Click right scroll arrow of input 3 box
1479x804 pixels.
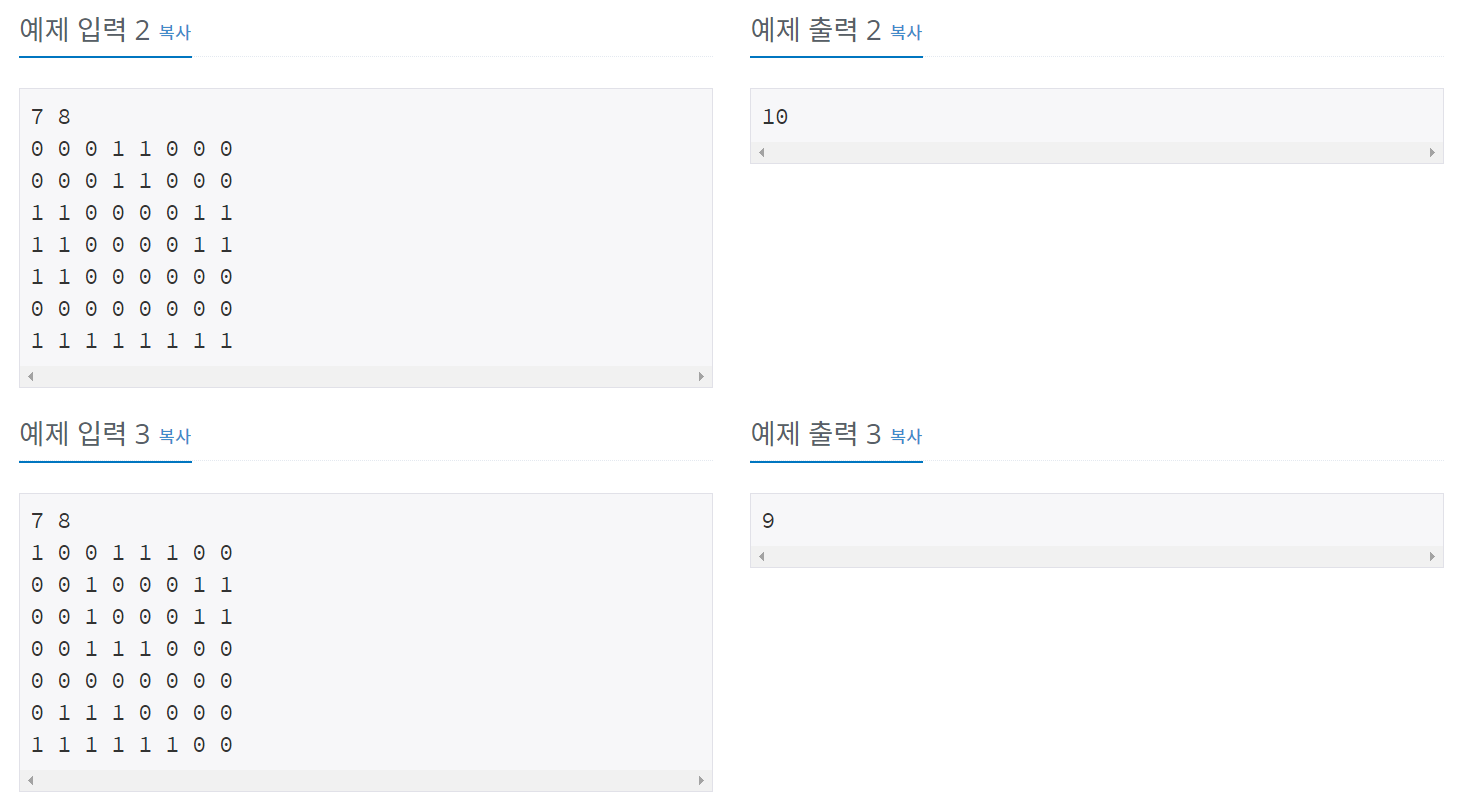pos(702,781)
